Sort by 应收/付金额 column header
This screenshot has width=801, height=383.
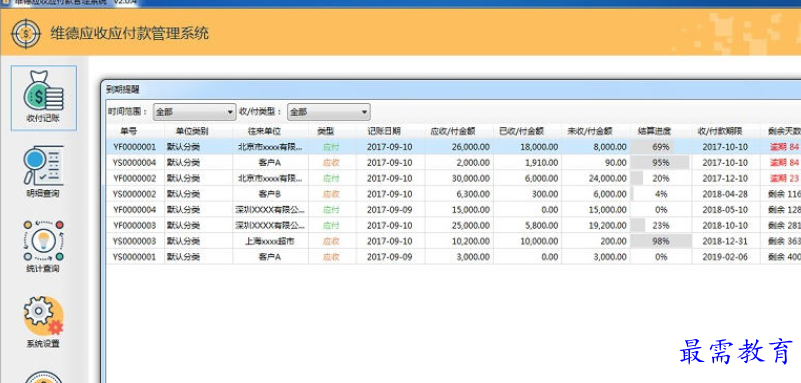(453, 131)
